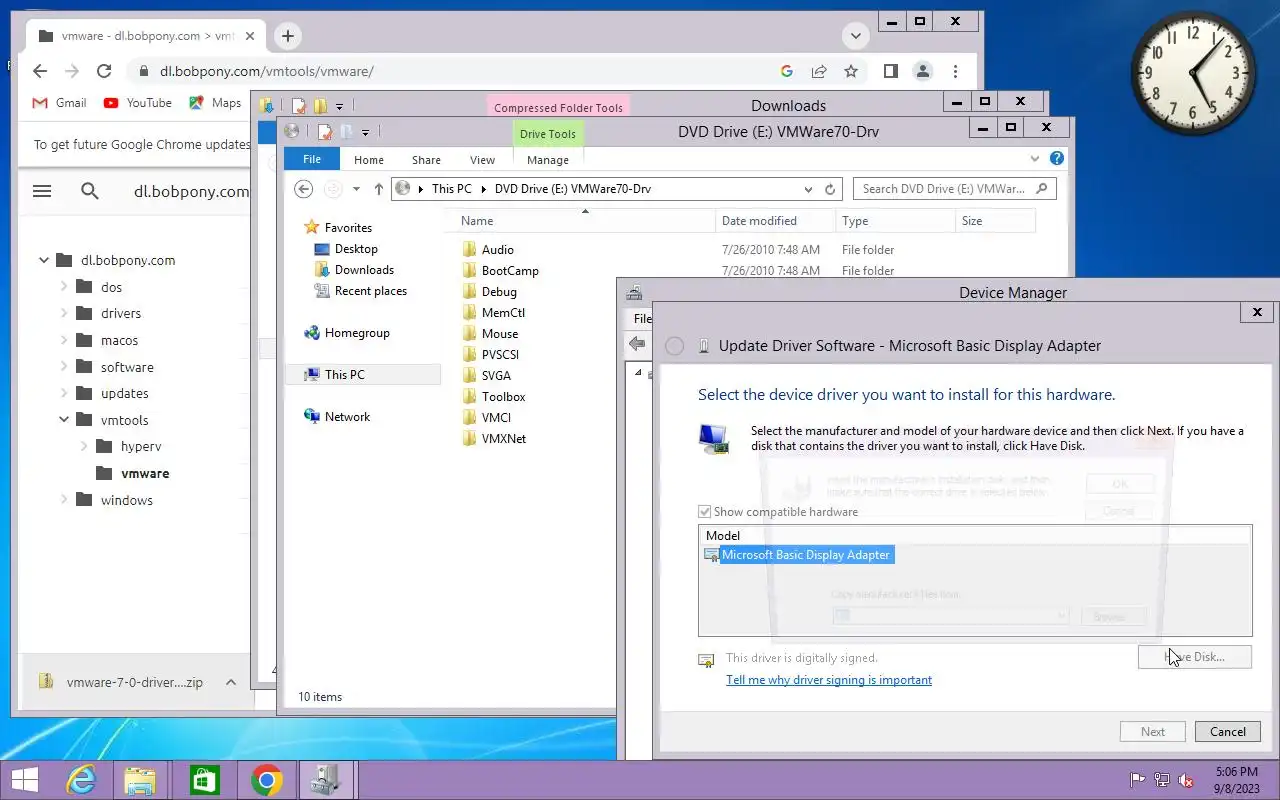Open Downloads under Favorites
Viewport: 1280px width, 800px height.
364,270
